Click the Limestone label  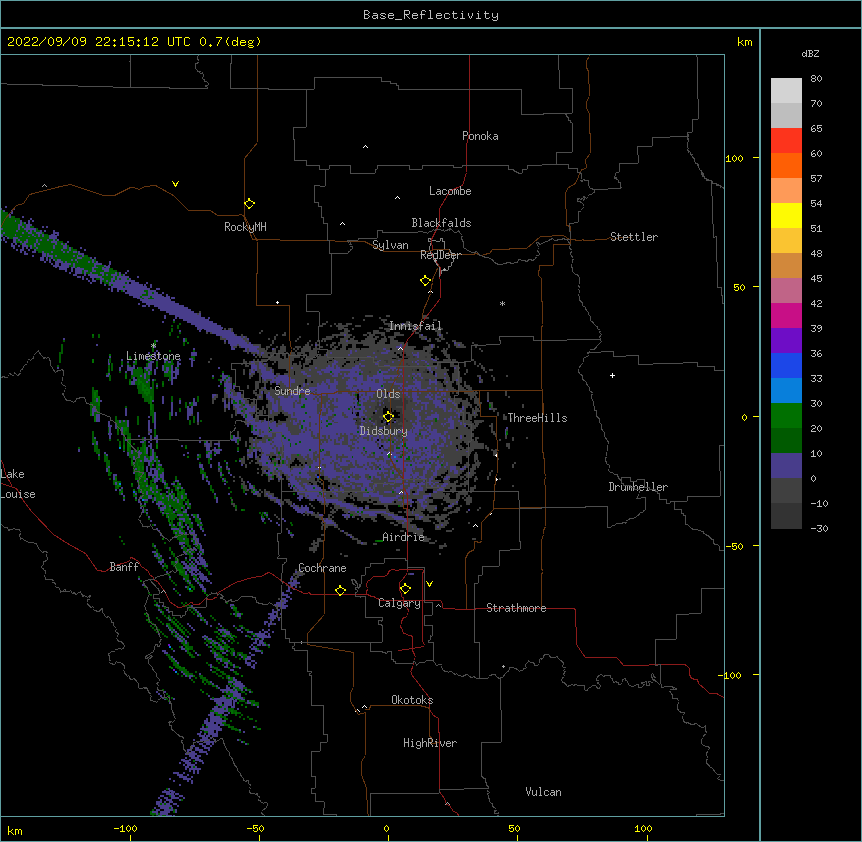(153, 356)
